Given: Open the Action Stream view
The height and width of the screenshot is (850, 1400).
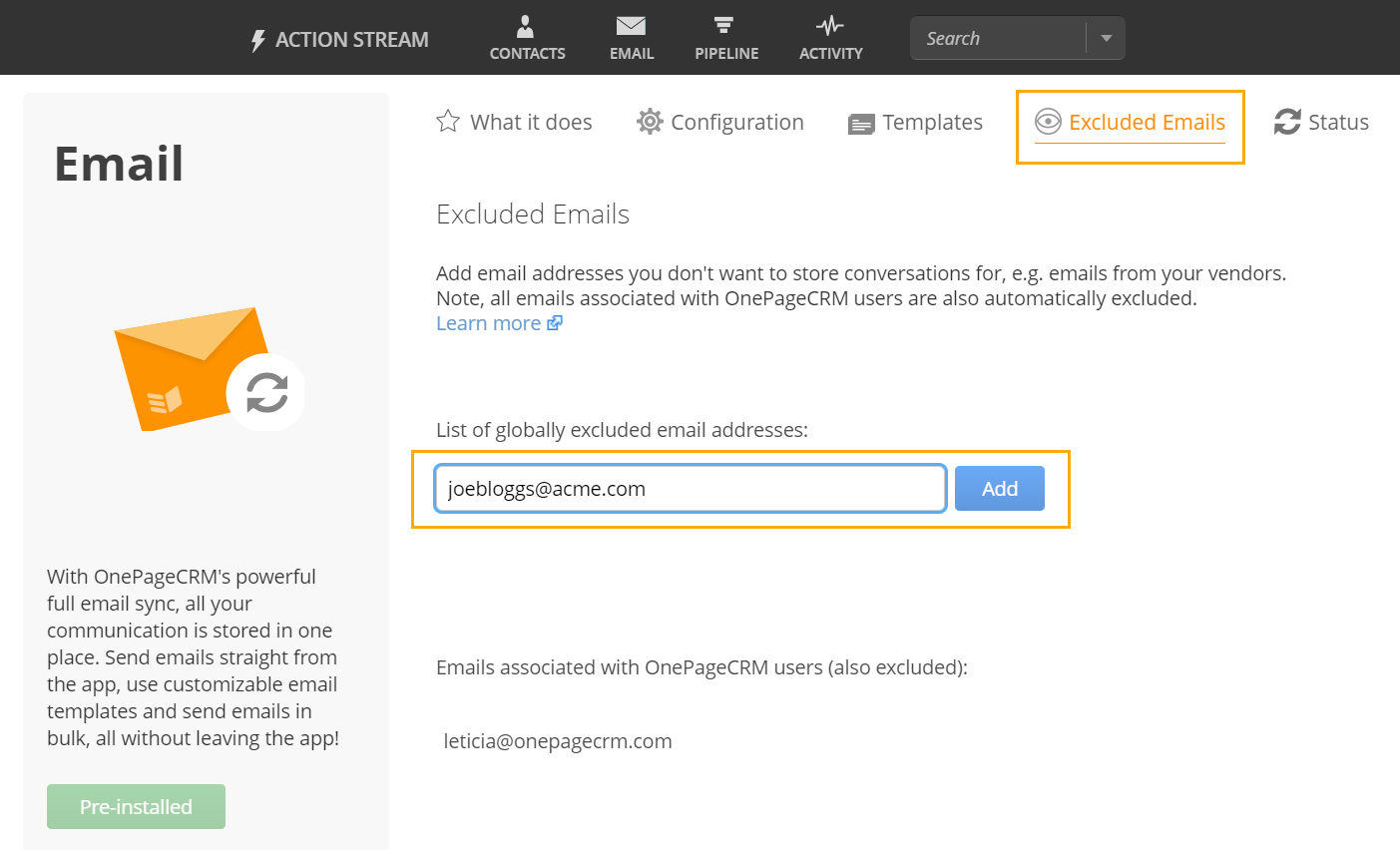Looking at the screenshot, I should coord(339,40).
